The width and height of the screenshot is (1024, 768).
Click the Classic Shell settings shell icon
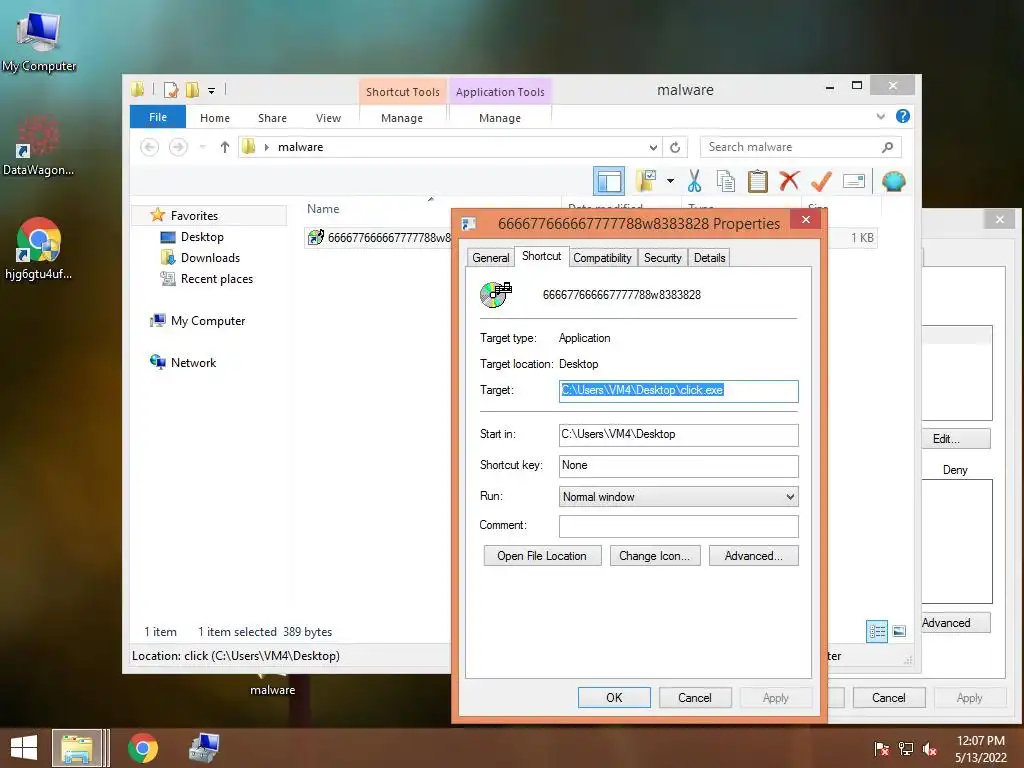coord(893,181)
